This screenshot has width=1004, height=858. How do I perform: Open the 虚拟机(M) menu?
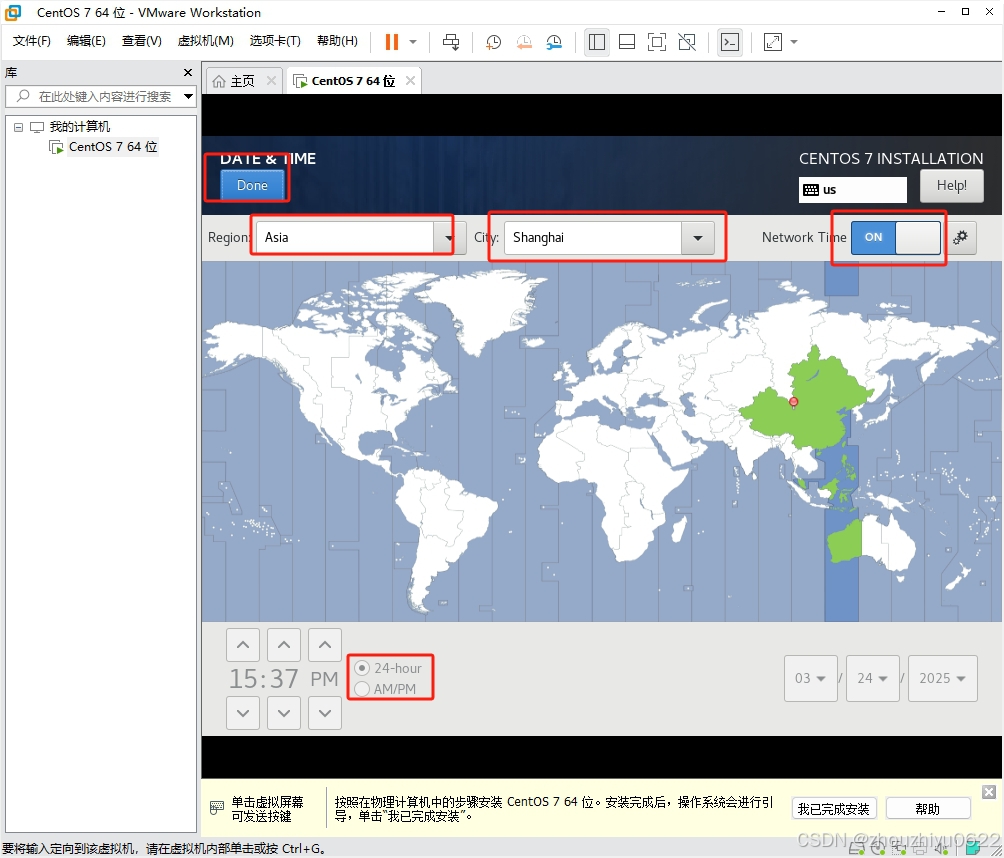(205, 41)
